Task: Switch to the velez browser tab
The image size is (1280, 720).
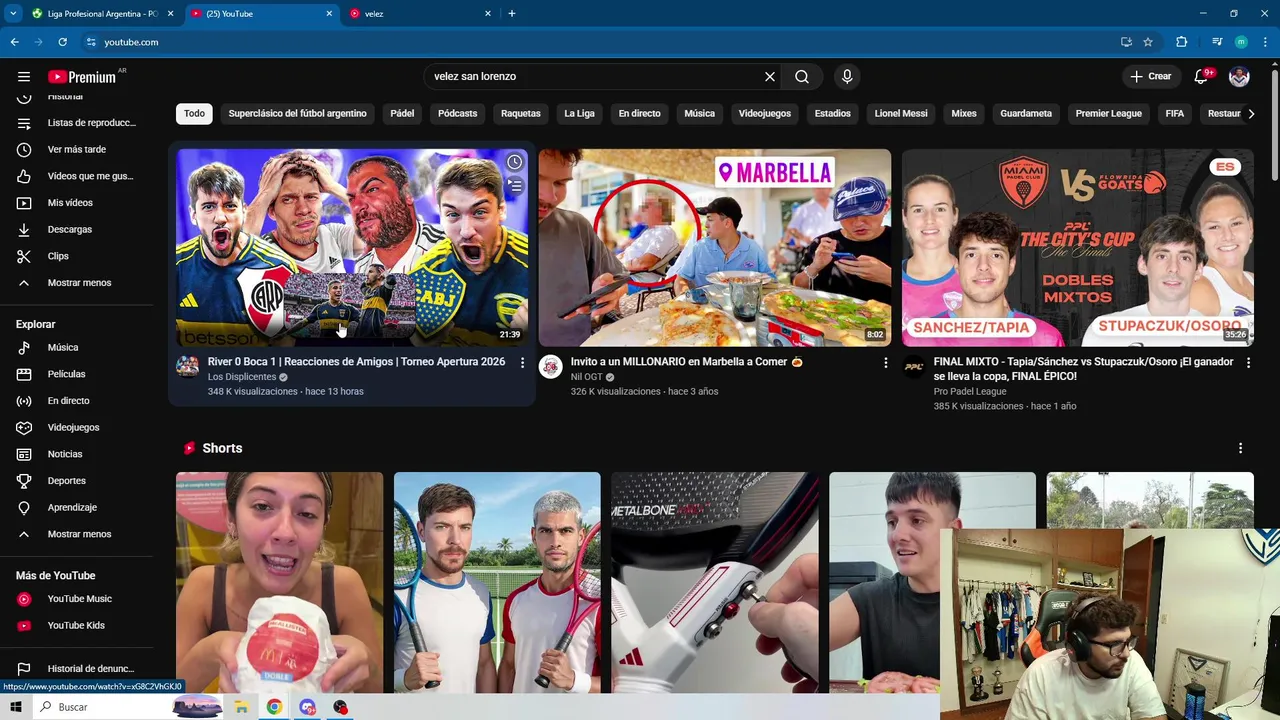Action: click(420, 14)
